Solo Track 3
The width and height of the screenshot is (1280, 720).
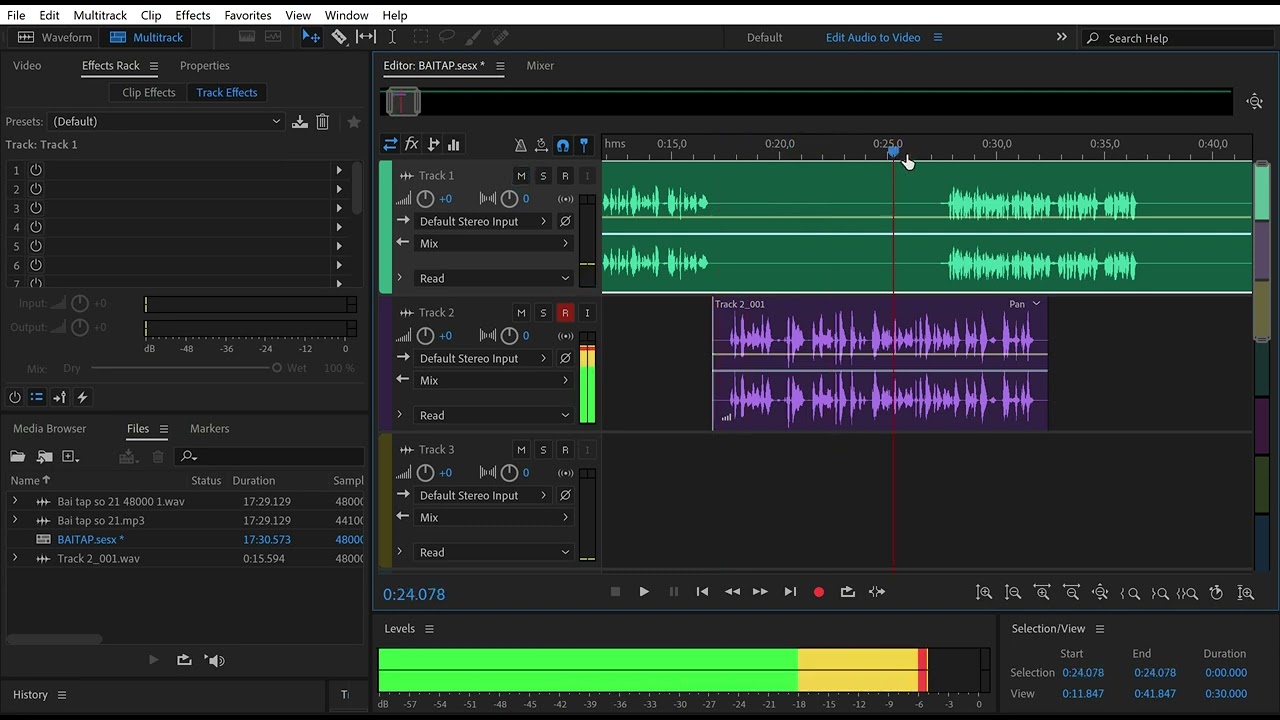point(543,450)
